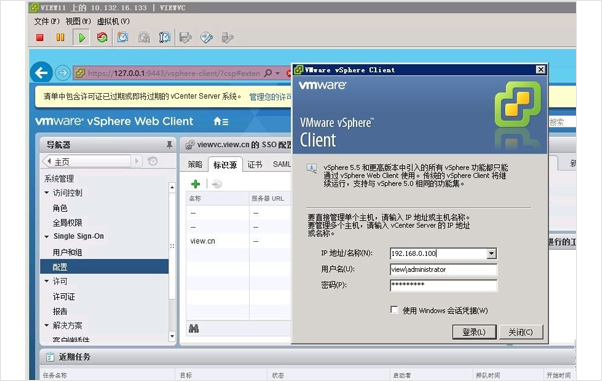The image size is (602, 381).
Task: Open the 文件(F) menu
Action: pos(47,21)
